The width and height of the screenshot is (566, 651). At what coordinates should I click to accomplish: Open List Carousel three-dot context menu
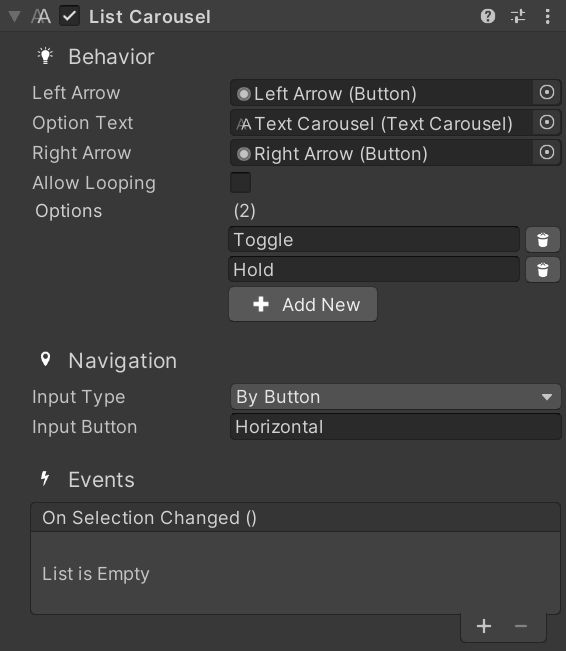(547, 17)
